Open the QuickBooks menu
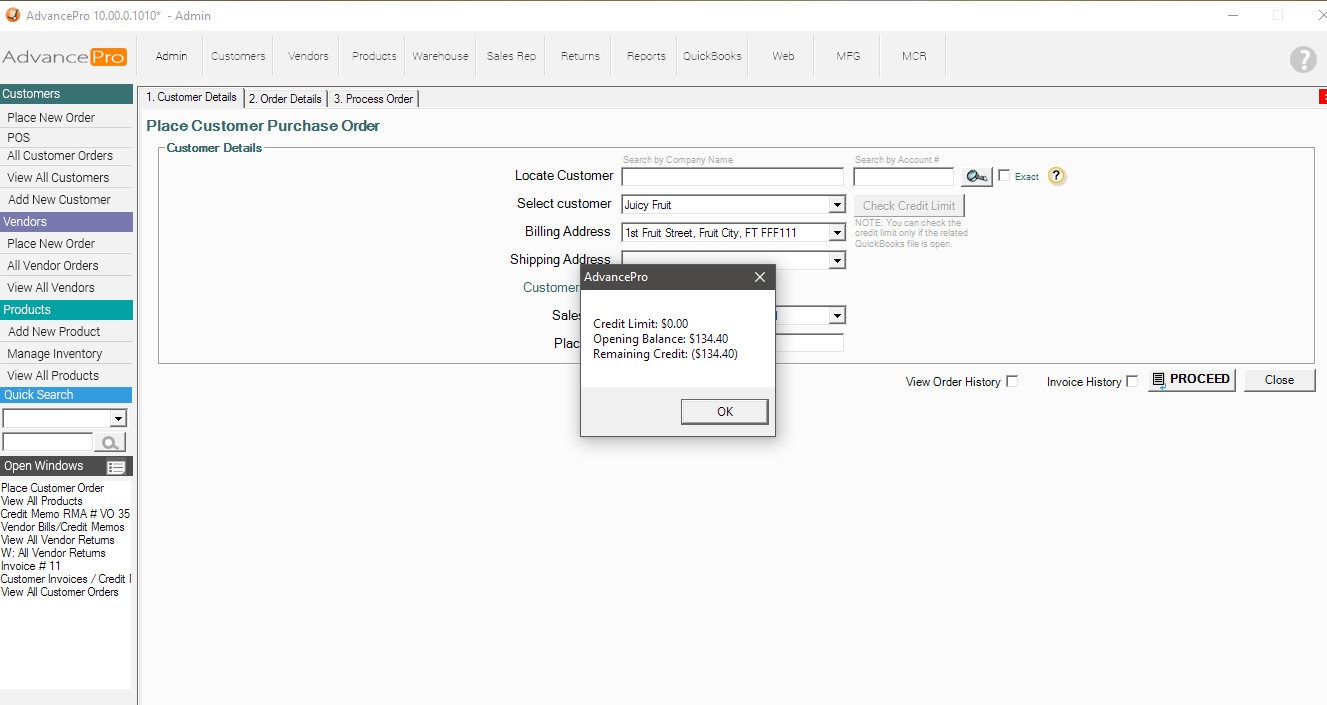This screenshot has width=1327, height=705. click(712, 56)
